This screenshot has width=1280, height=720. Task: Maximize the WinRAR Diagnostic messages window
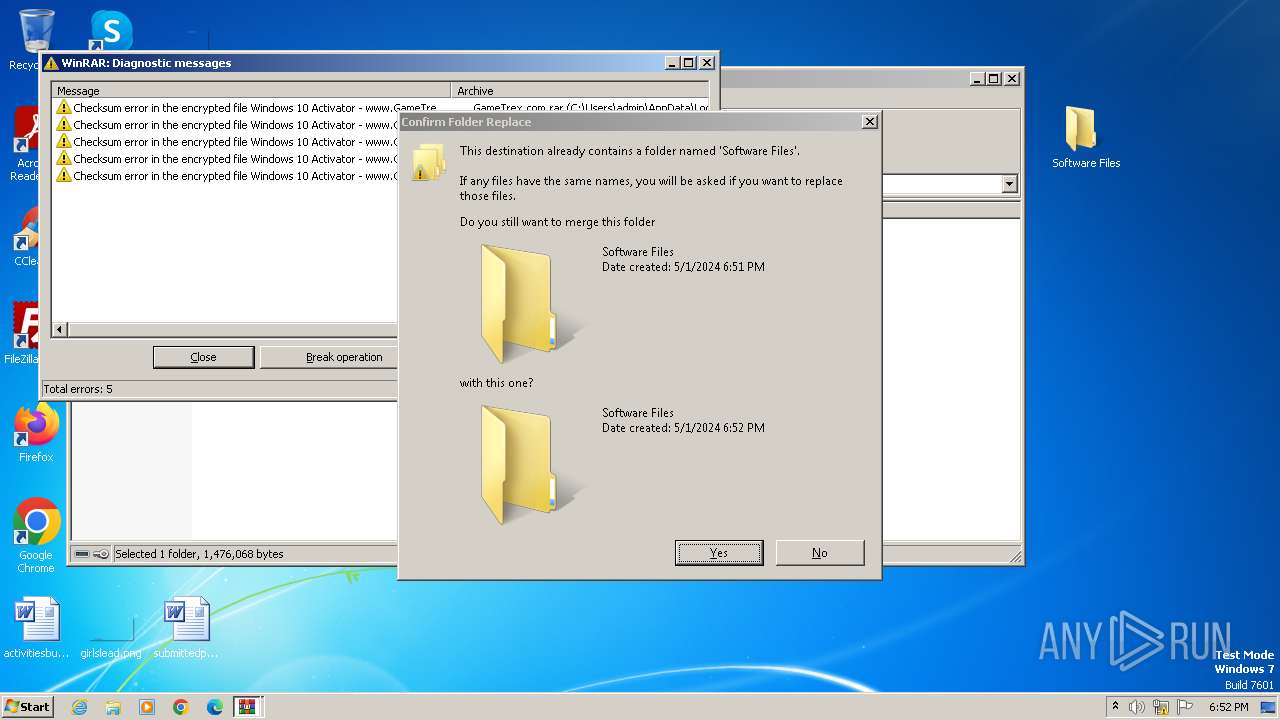(x=688, y=62)
